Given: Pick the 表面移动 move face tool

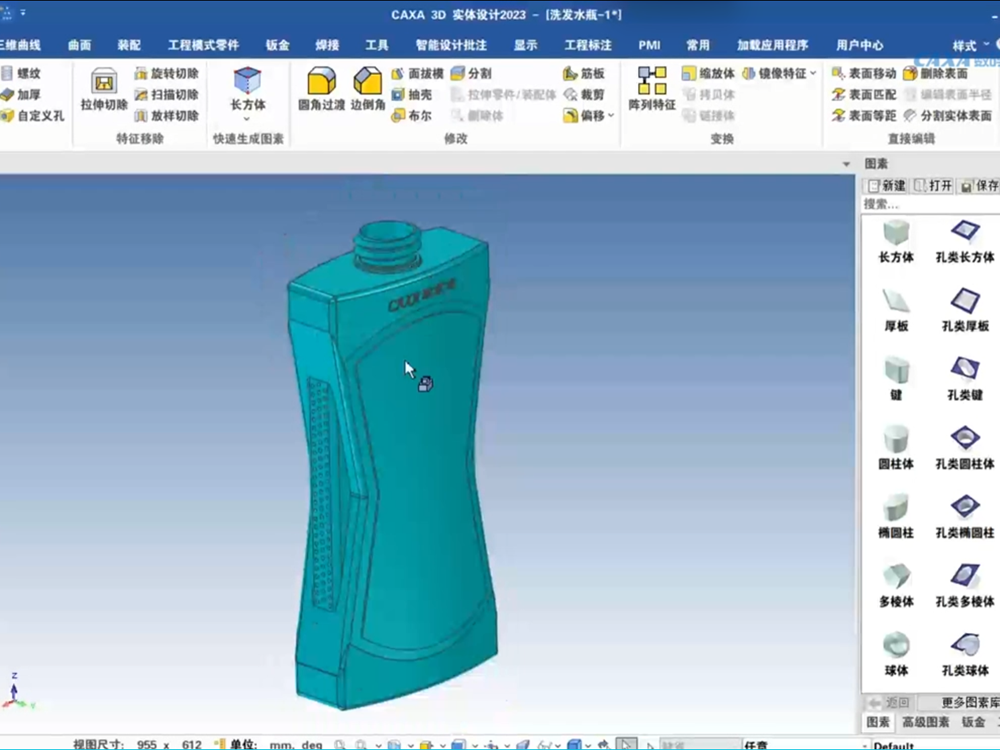Looking at the screenshot, I should click(865, 74).
